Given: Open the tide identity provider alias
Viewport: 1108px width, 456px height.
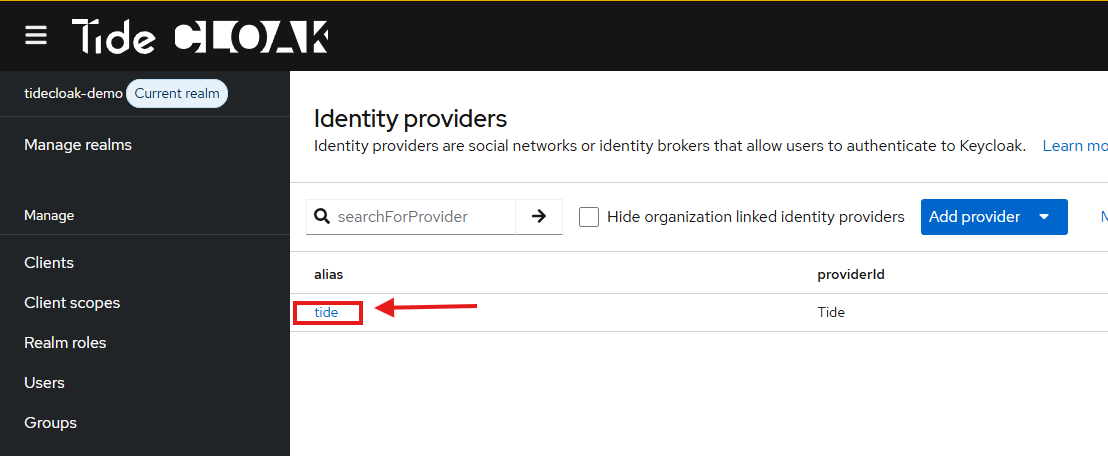Looking at the screenshot, I should tap(326, 312).
